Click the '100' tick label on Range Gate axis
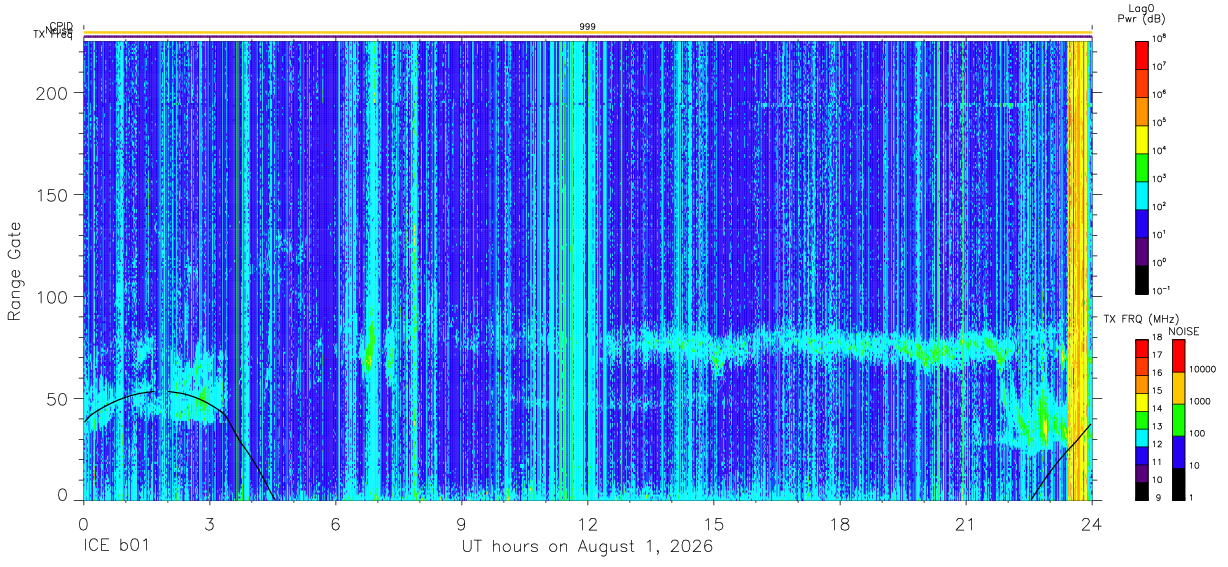The height and width of the screenshot is (567, 1228). (54, 297)
